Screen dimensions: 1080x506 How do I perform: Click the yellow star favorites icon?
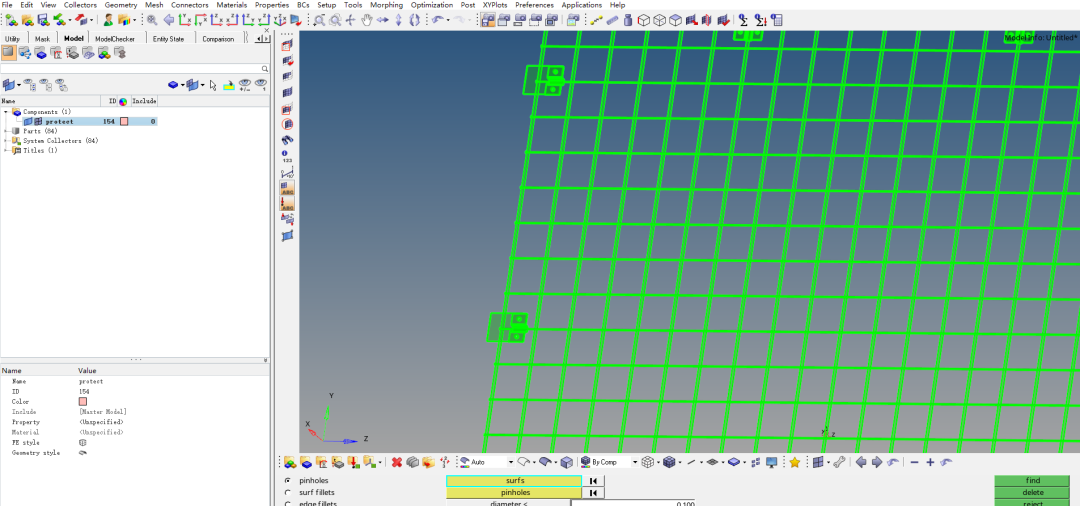tap(794, 462)
